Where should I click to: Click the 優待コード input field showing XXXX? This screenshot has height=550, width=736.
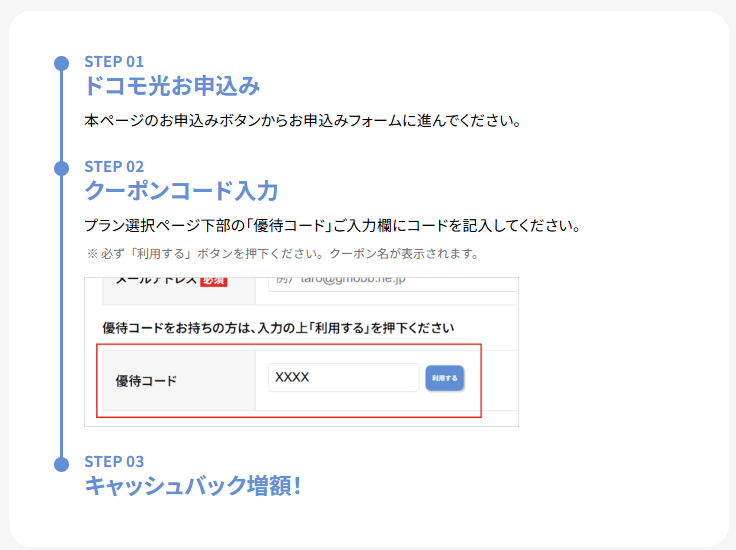pos(343,377)
